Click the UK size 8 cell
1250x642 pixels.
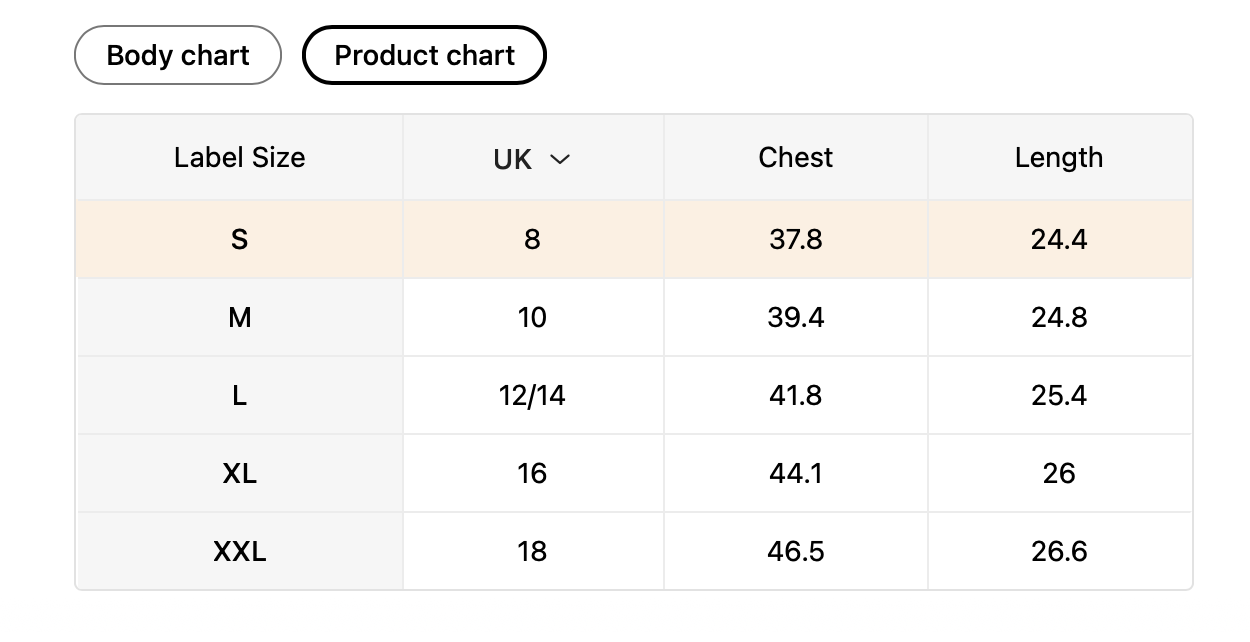(532, 239)
